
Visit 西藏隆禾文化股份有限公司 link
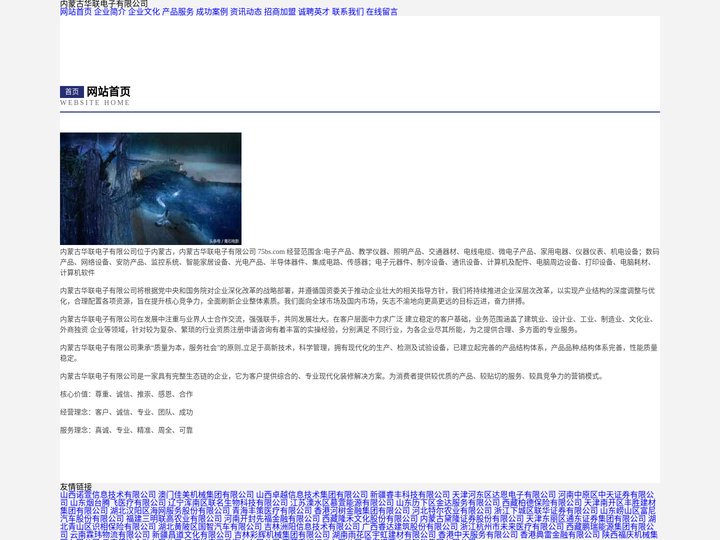pyautogui.click(x=370, y=518)
